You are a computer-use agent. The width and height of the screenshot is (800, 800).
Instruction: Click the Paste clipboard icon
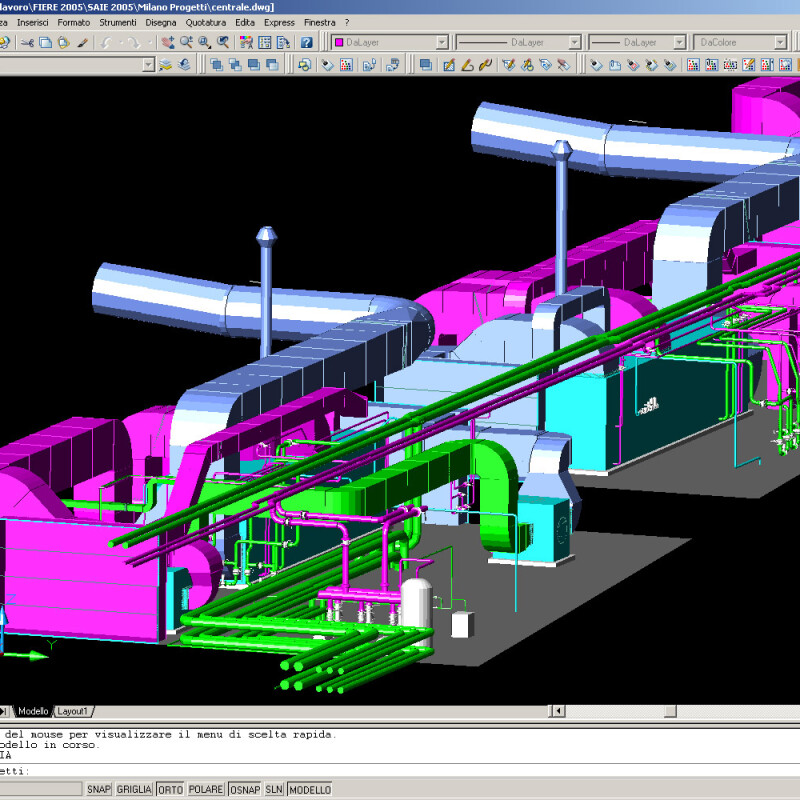(63, 42)
